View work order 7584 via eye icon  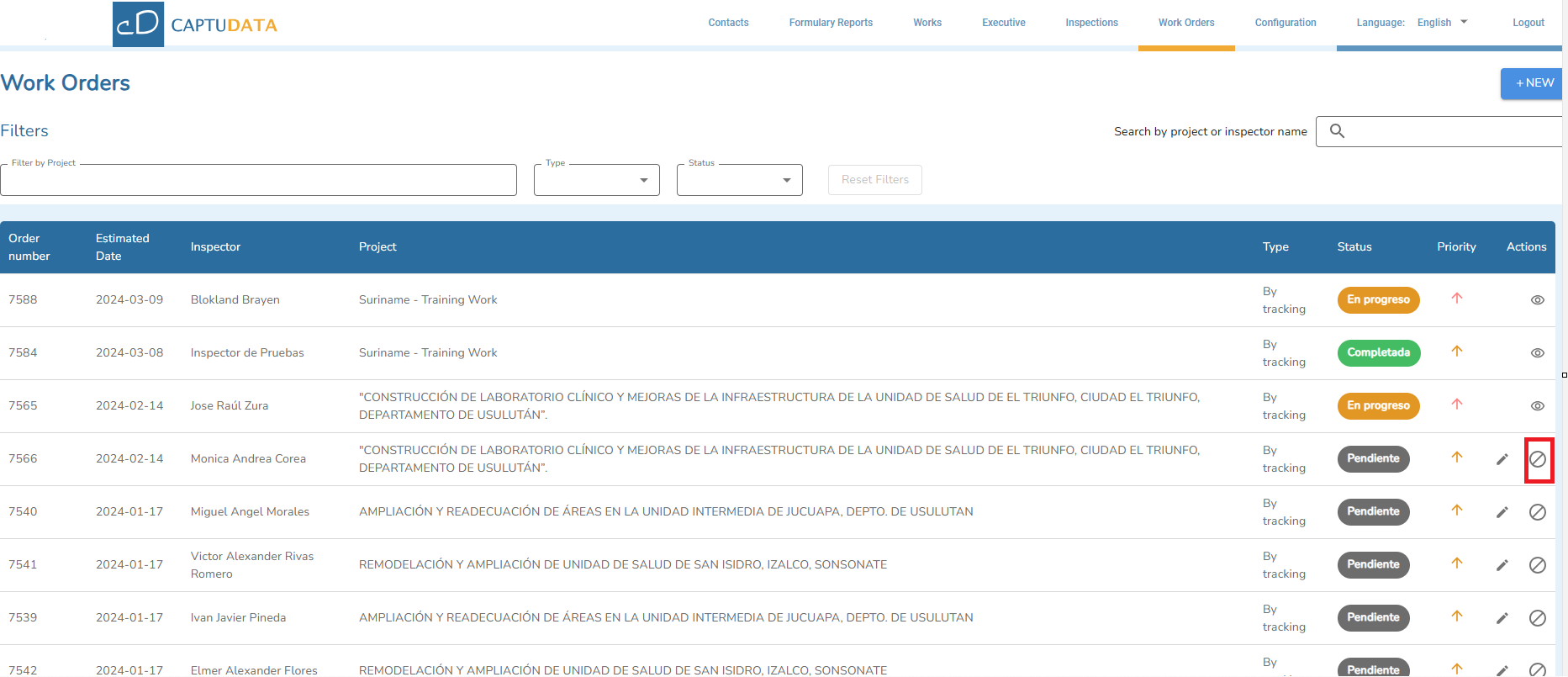click(x=1538, y=353)
